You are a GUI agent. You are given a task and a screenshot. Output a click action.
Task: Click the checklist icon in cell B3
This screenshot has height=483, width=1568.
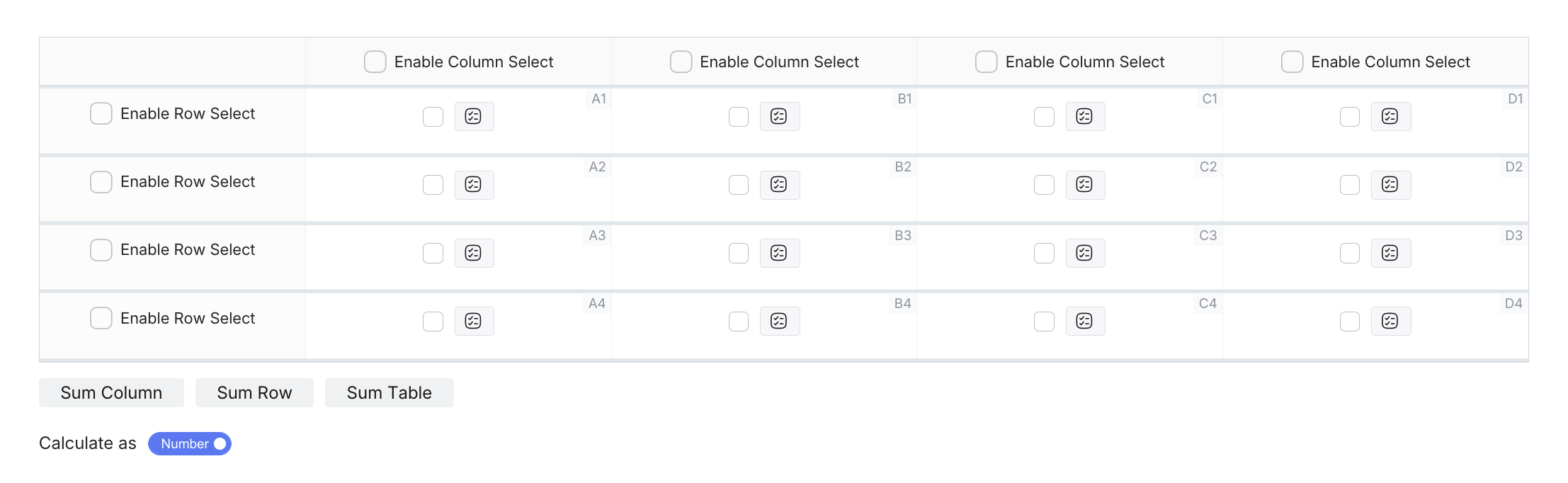[x=779, y=253]
